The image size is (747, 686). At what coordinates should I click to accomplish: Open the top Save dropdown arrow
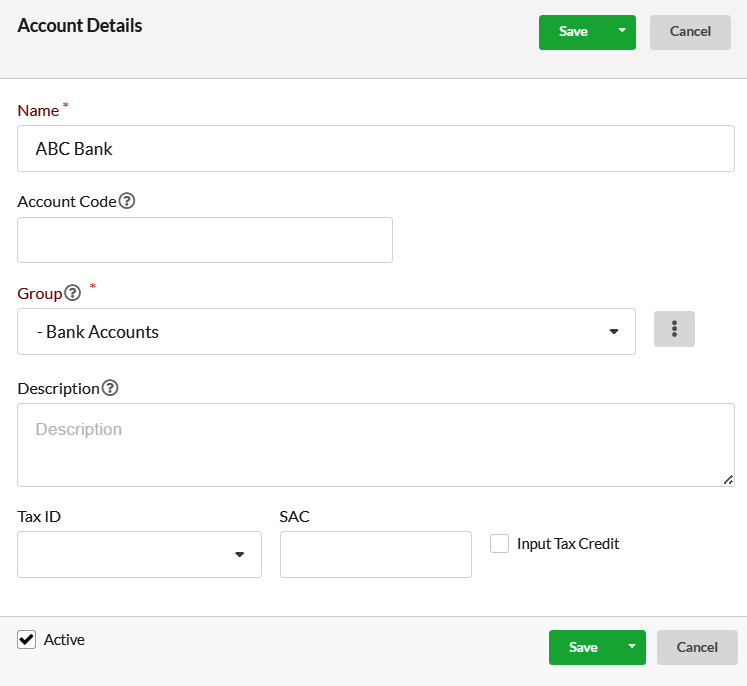click(x=622, y=31)
